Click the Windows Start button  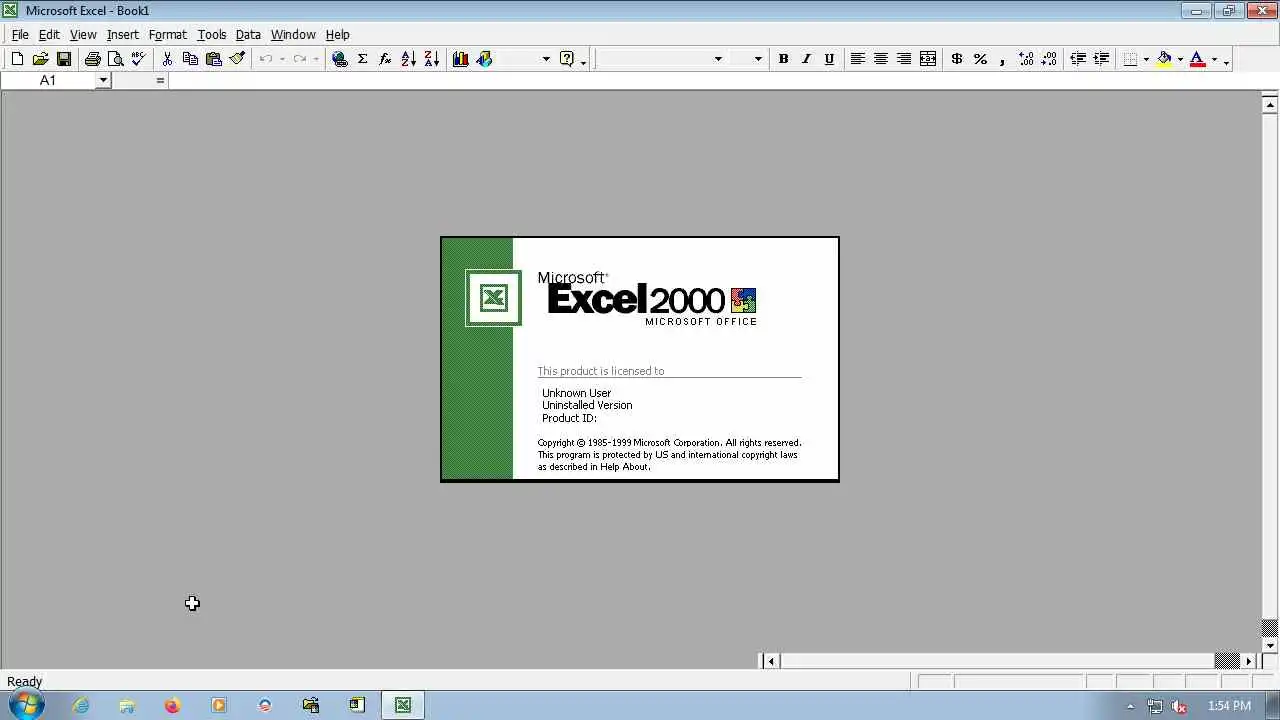(27, 705)
